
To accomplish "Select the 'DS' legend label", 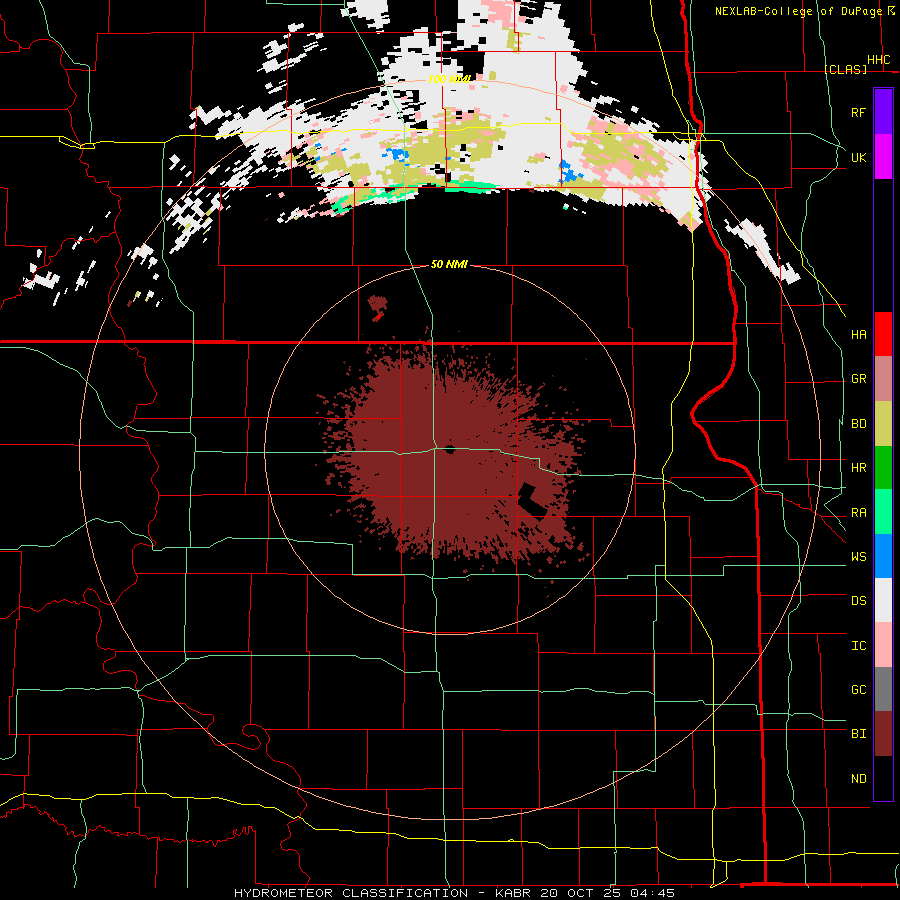I will (x=858, y=601).
